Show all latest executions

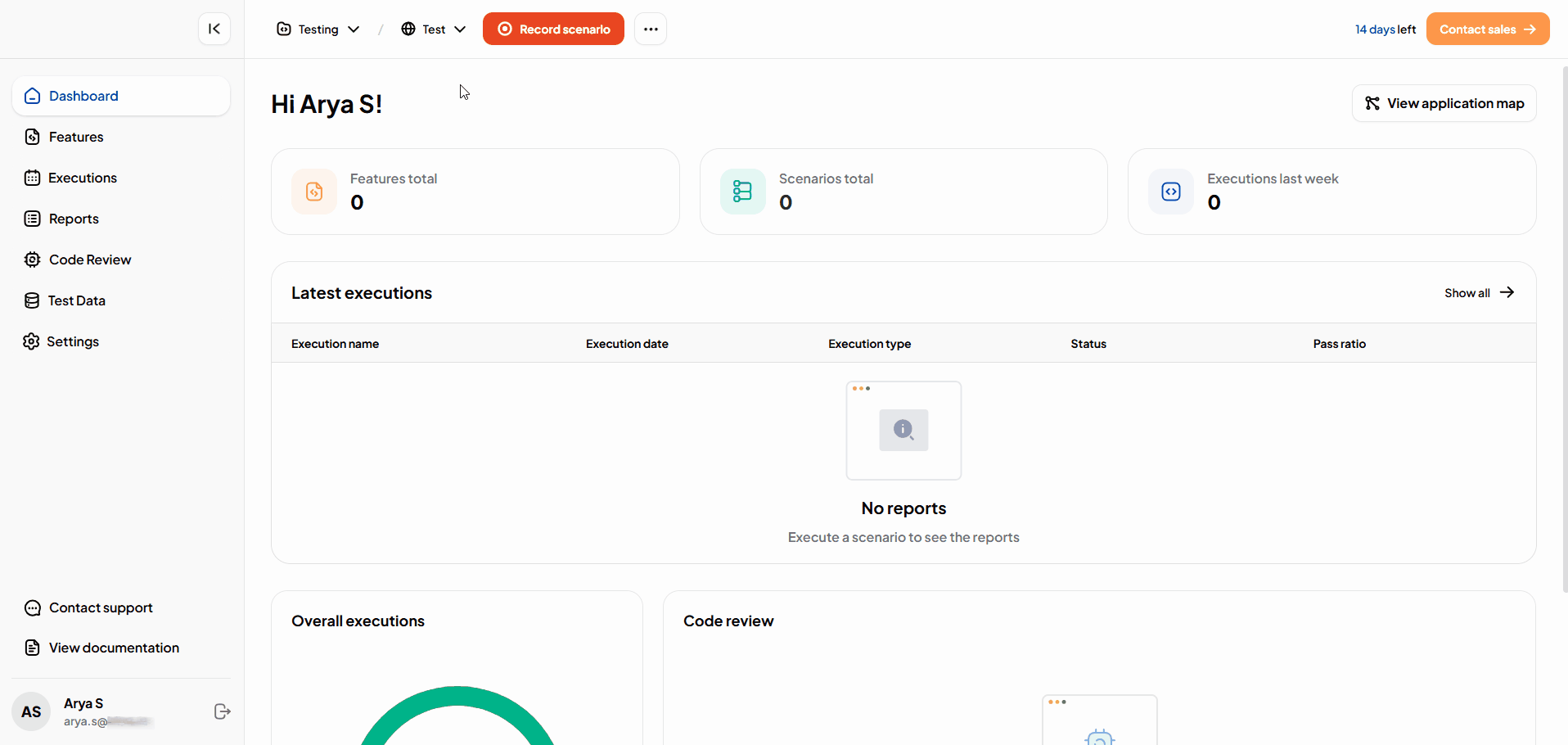1479,293
